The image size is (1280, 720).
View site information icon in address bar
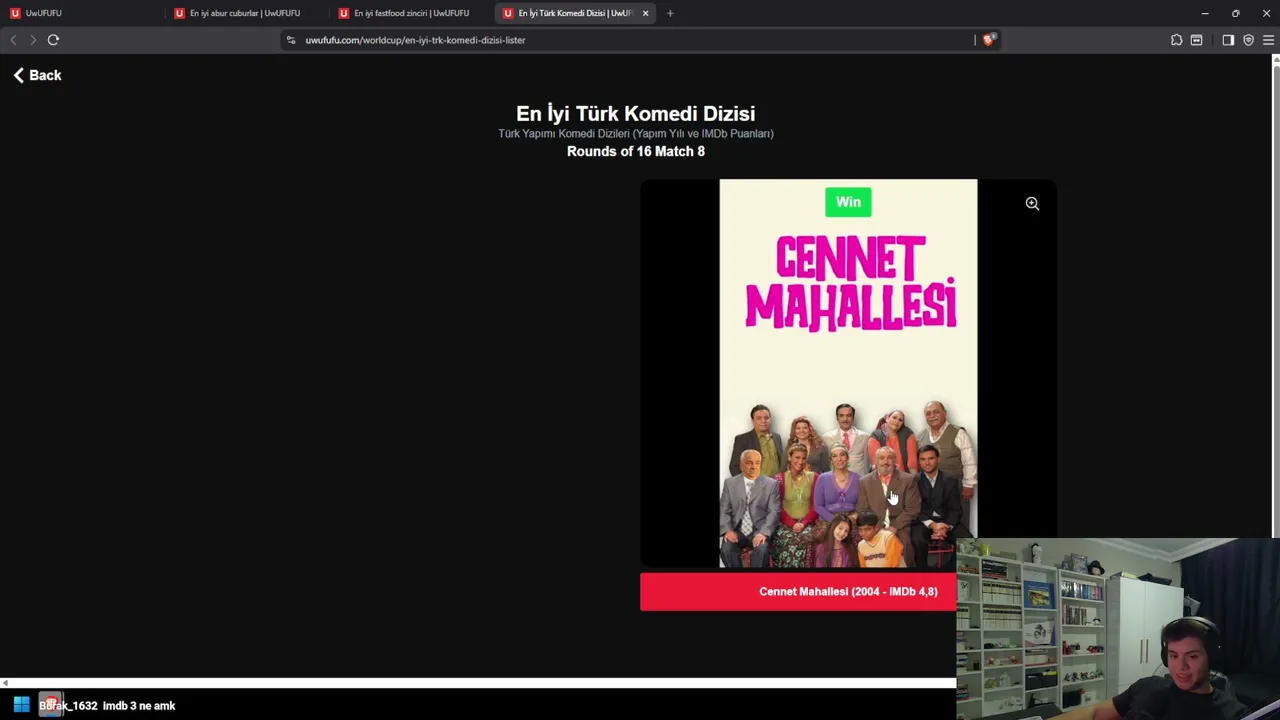[291, 40]
